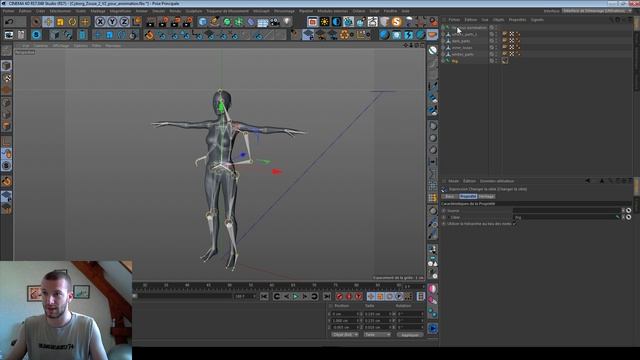The width and height of the screenshot is (640, 360).
Task: Click the Record Active Objects button
Action: click(340, 296)
